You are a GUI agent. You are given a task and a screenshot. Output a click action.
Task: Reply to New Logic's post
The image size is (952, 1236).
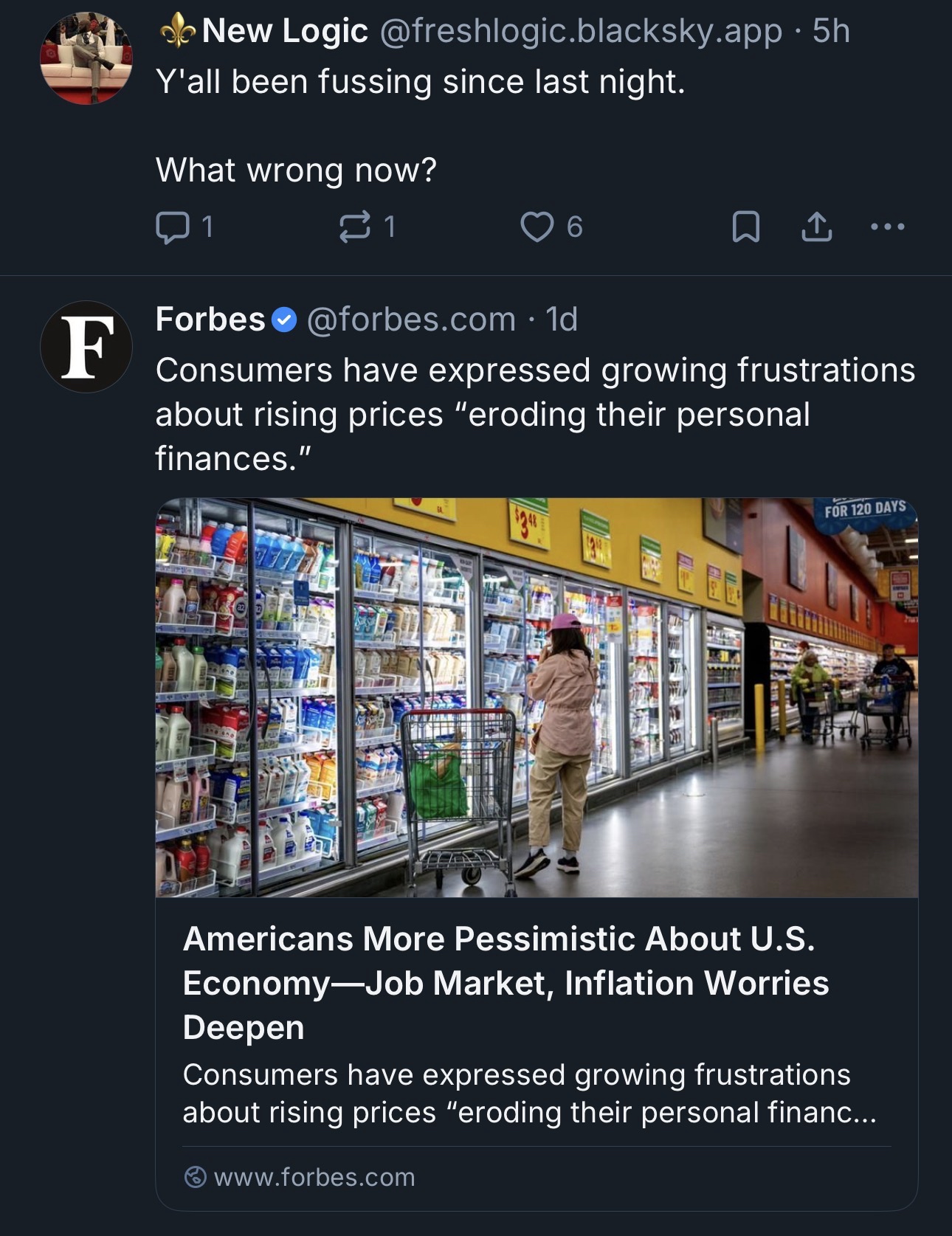pos(173,227)
